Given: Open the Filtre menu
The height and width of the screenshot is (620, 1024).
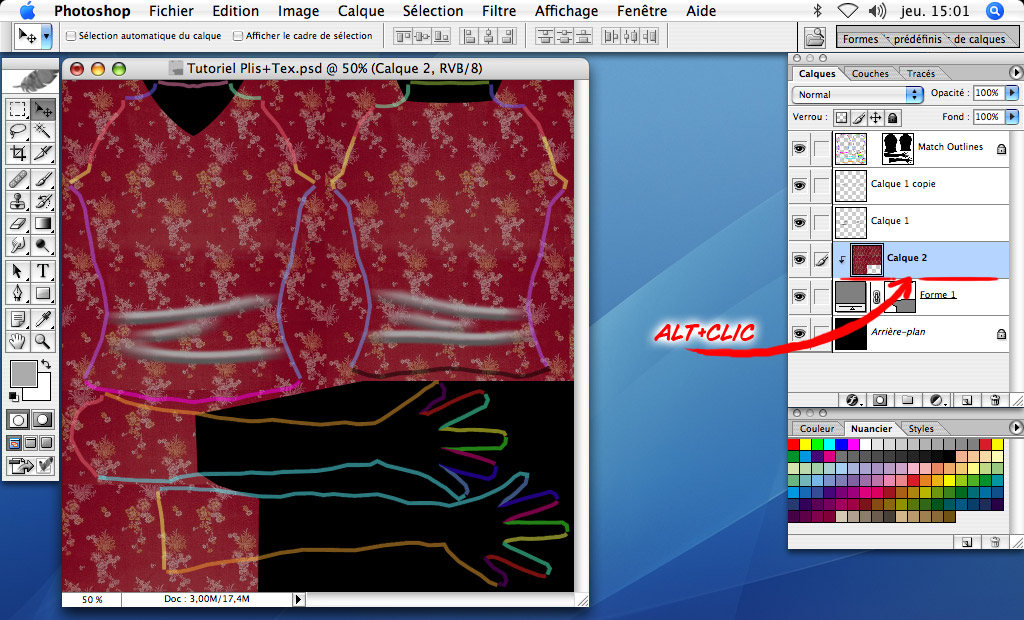Looking at the screenshot, I should coord(499,11).
